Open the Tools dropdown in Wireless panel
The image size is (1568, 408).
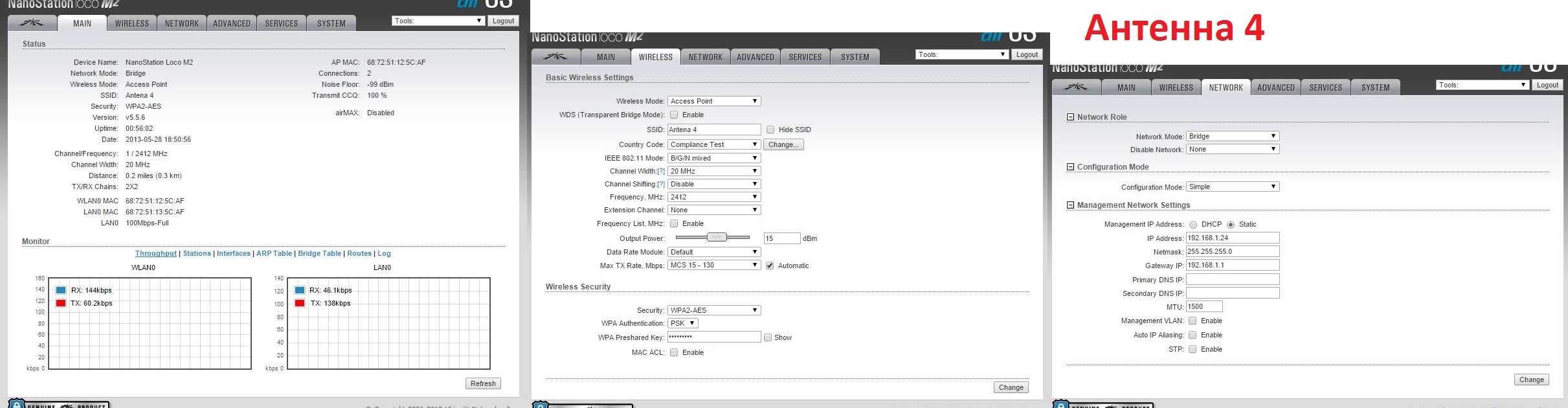(962, 54)
